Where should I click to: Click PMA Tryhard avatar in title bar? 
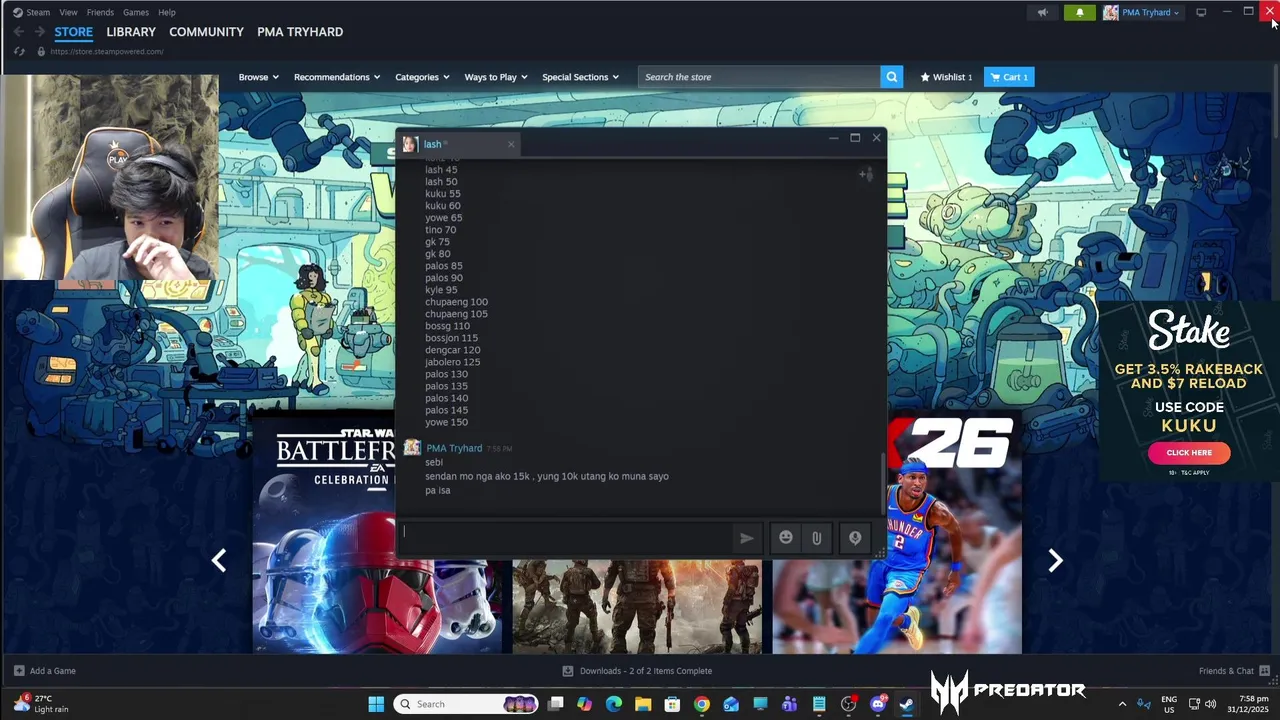point(1110,13)
